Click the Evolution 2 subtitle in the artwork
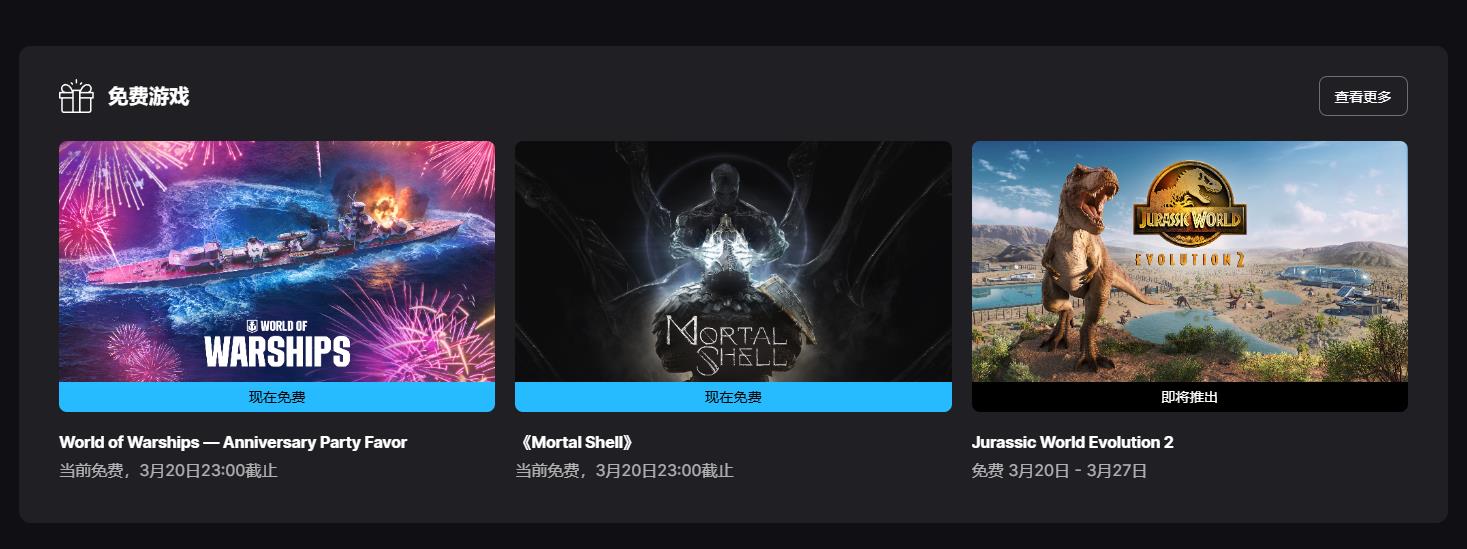The height and width of the screenshot is (549, 1467). click(x=1188, y=259)
